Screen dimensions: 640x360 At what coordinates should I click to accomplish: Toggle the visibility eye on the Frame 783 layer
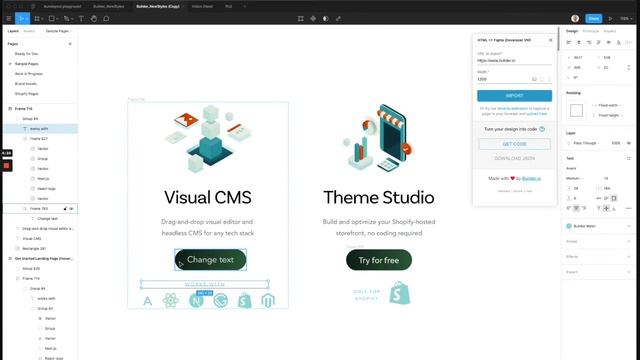(71, 209)
